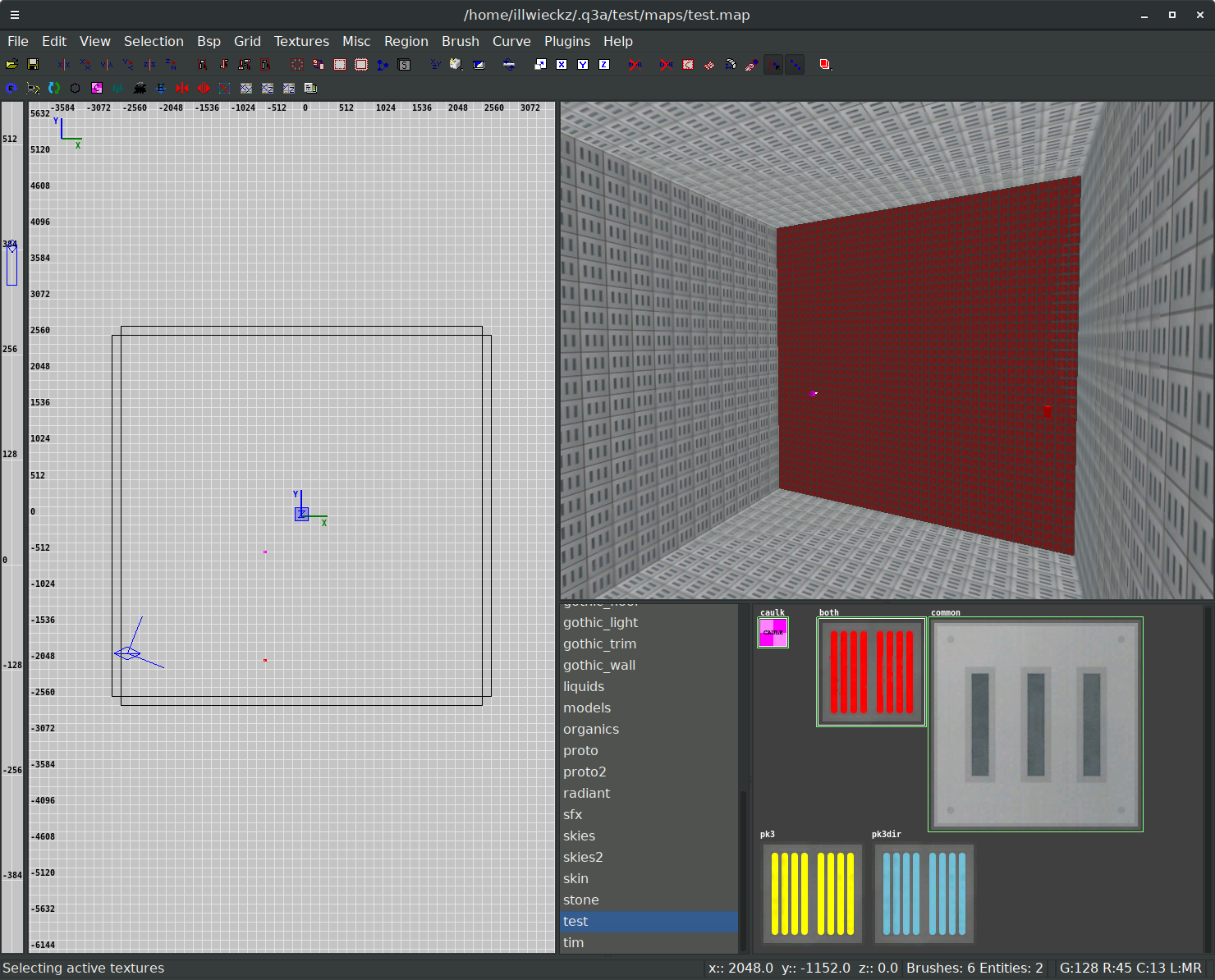The height and width of the screenshot is (980, 1215).
Task: Flip selection along the X axis
Action: click(64, 64)
